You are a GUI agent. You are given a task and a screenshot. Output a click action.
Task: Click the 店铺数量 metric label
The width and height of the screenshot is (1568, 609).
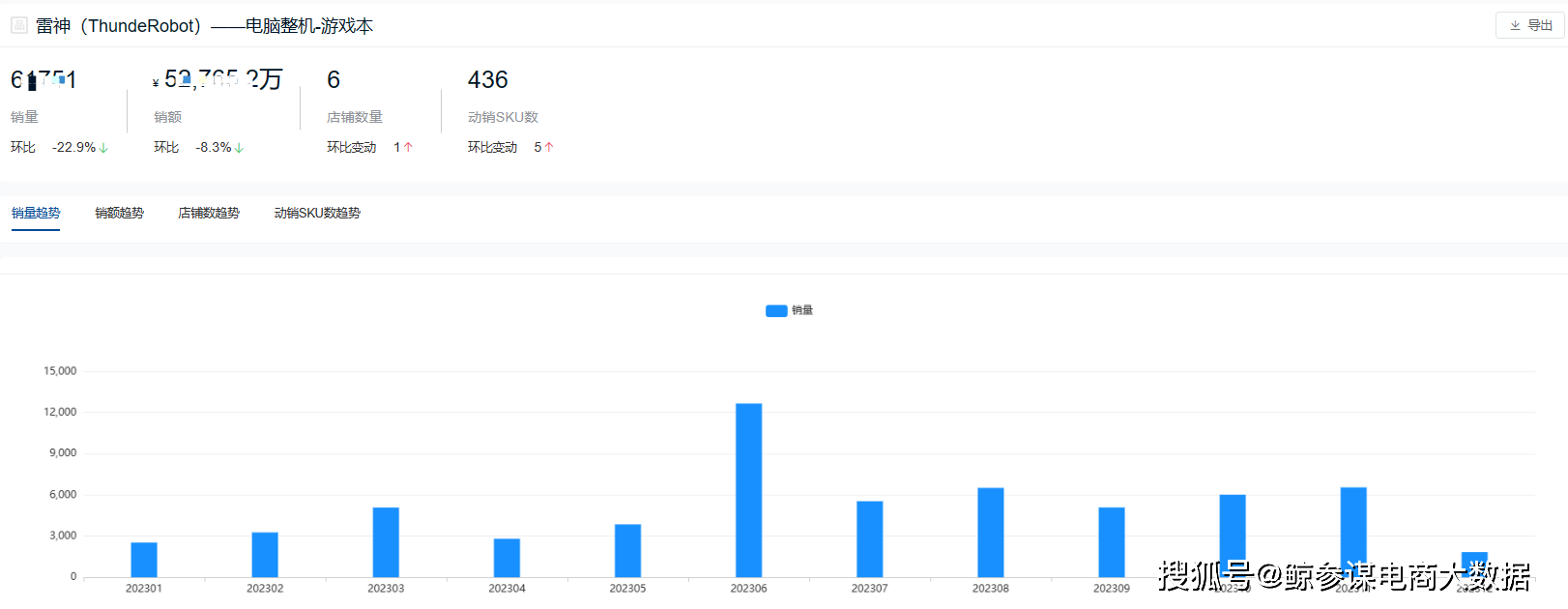tap(355, 117)
